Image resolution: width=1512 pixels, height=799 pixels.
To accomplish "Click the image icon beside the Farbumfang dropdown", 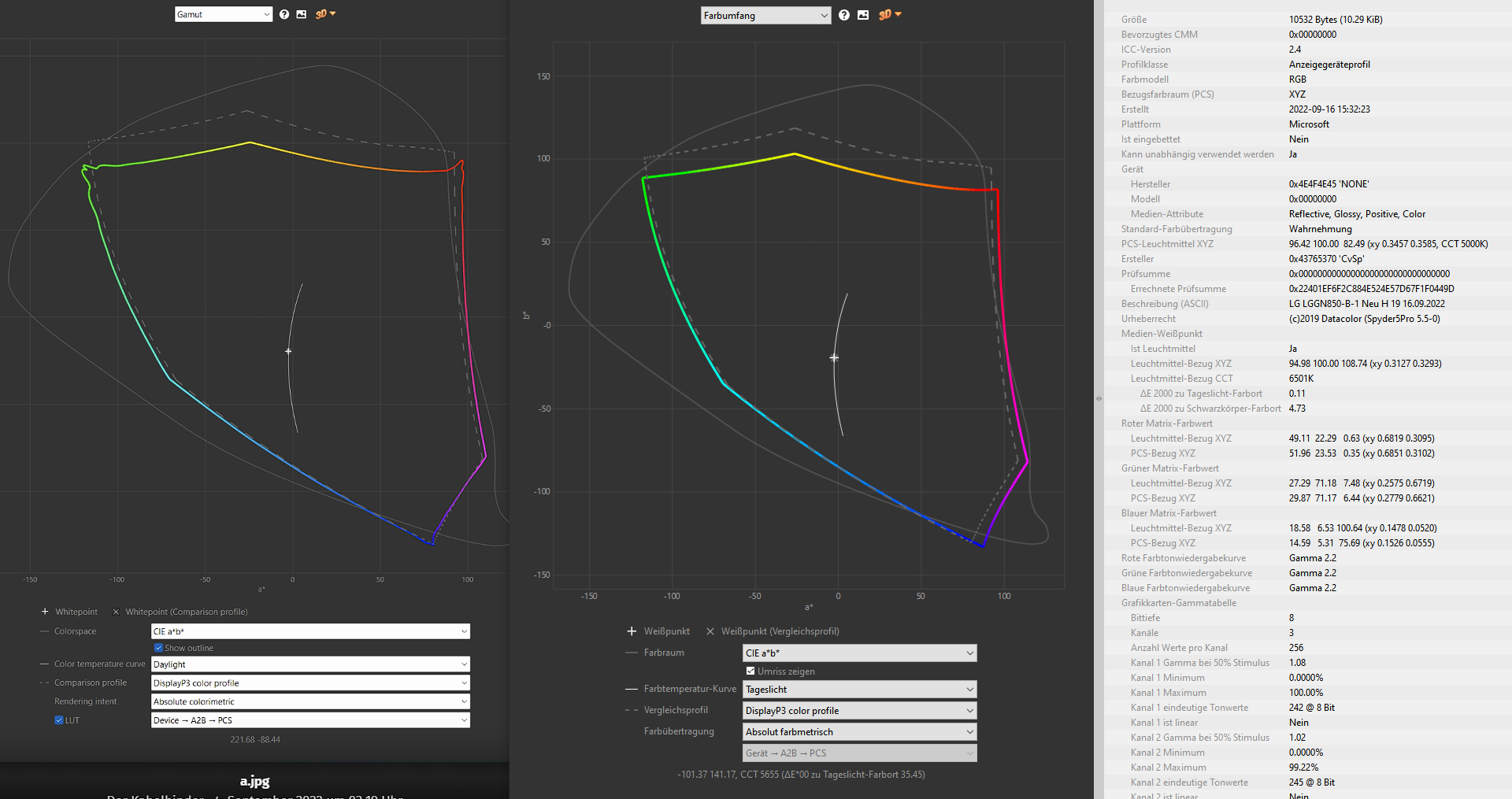I will (x=863, y=15).
